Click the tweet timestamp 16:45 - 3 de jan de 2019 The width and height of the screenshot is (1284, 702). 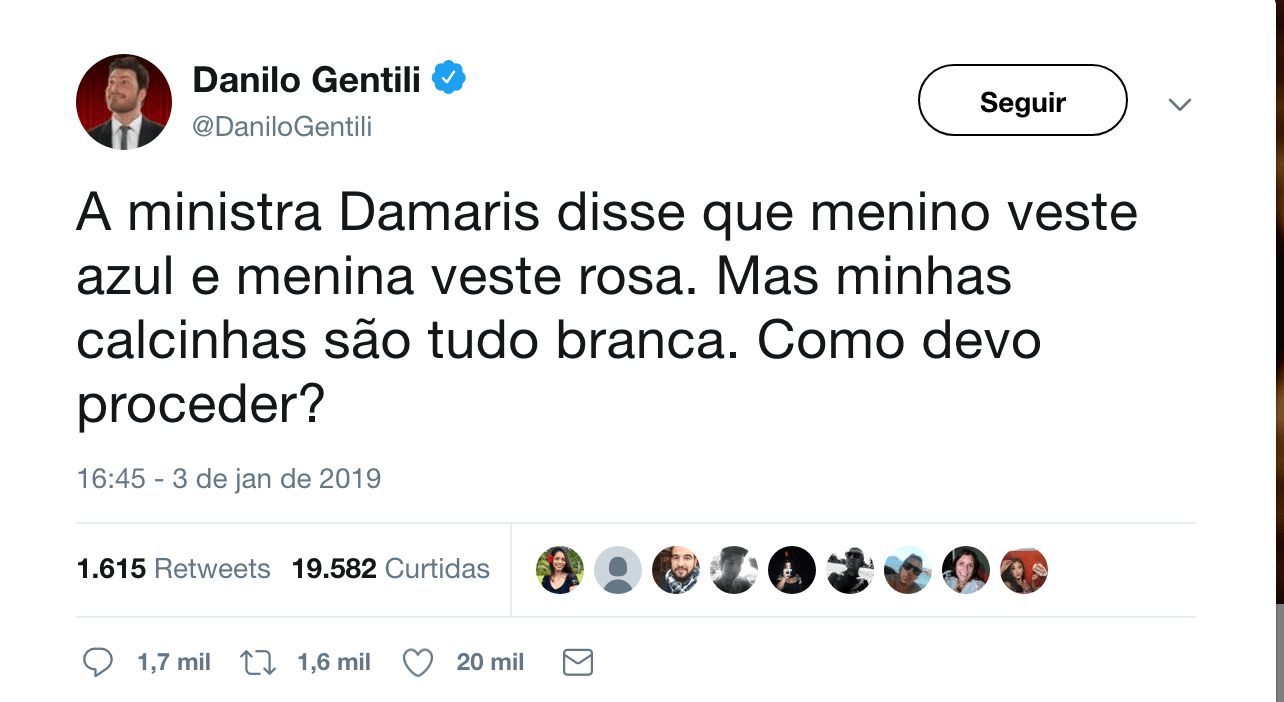tap(229, 478)
